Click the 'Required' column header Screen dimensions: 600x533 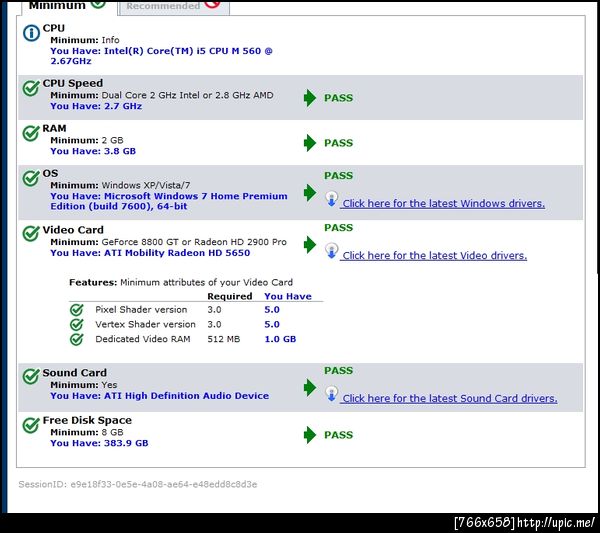(x=230, y=297)
